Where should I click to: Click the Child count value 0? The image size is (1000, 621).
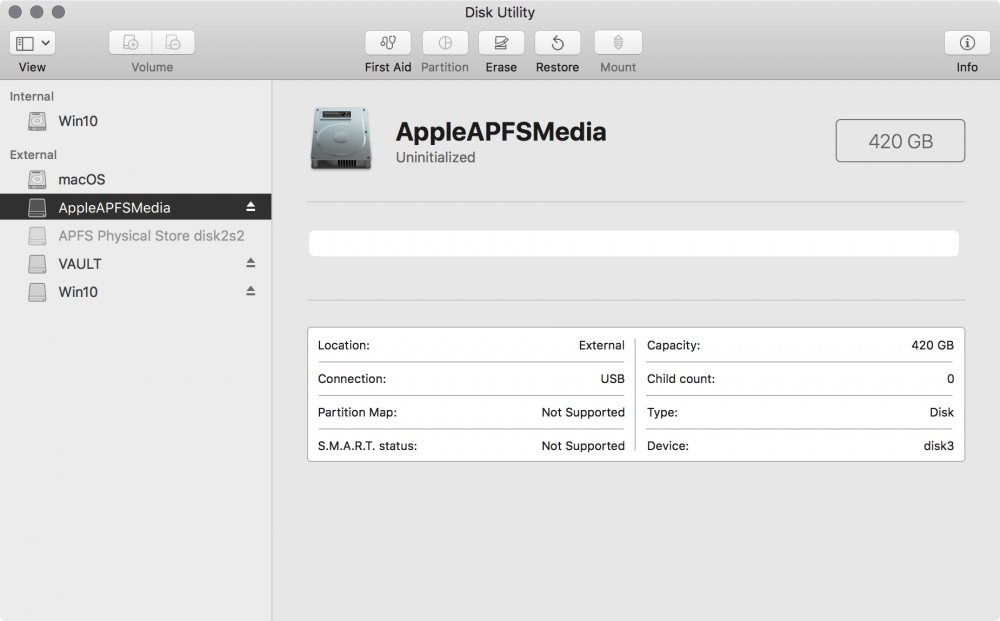[950, 379]
